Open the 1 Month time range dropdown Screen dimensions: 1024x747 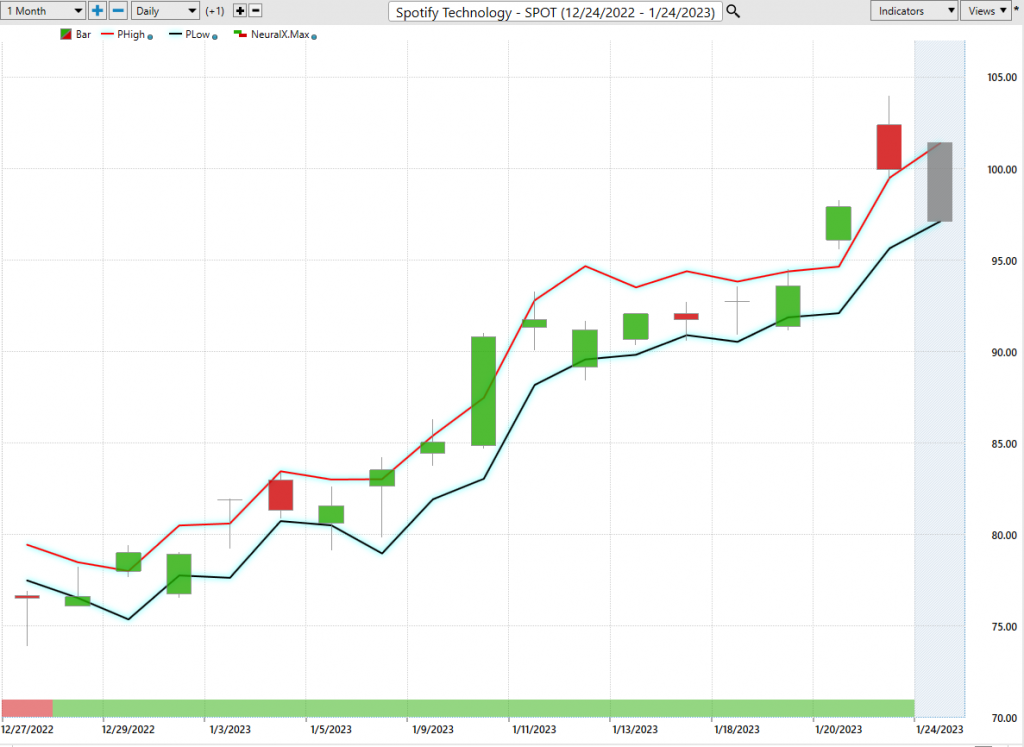point(43,11)
